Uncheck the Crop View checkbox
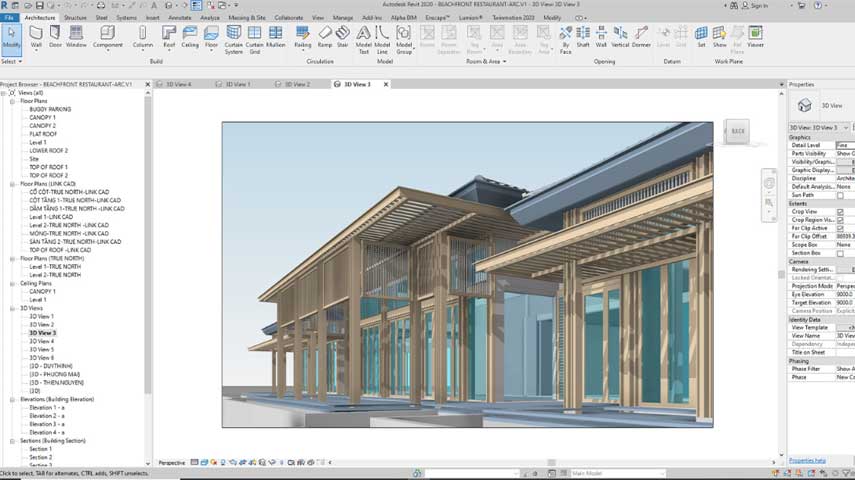 coord(840,212)
